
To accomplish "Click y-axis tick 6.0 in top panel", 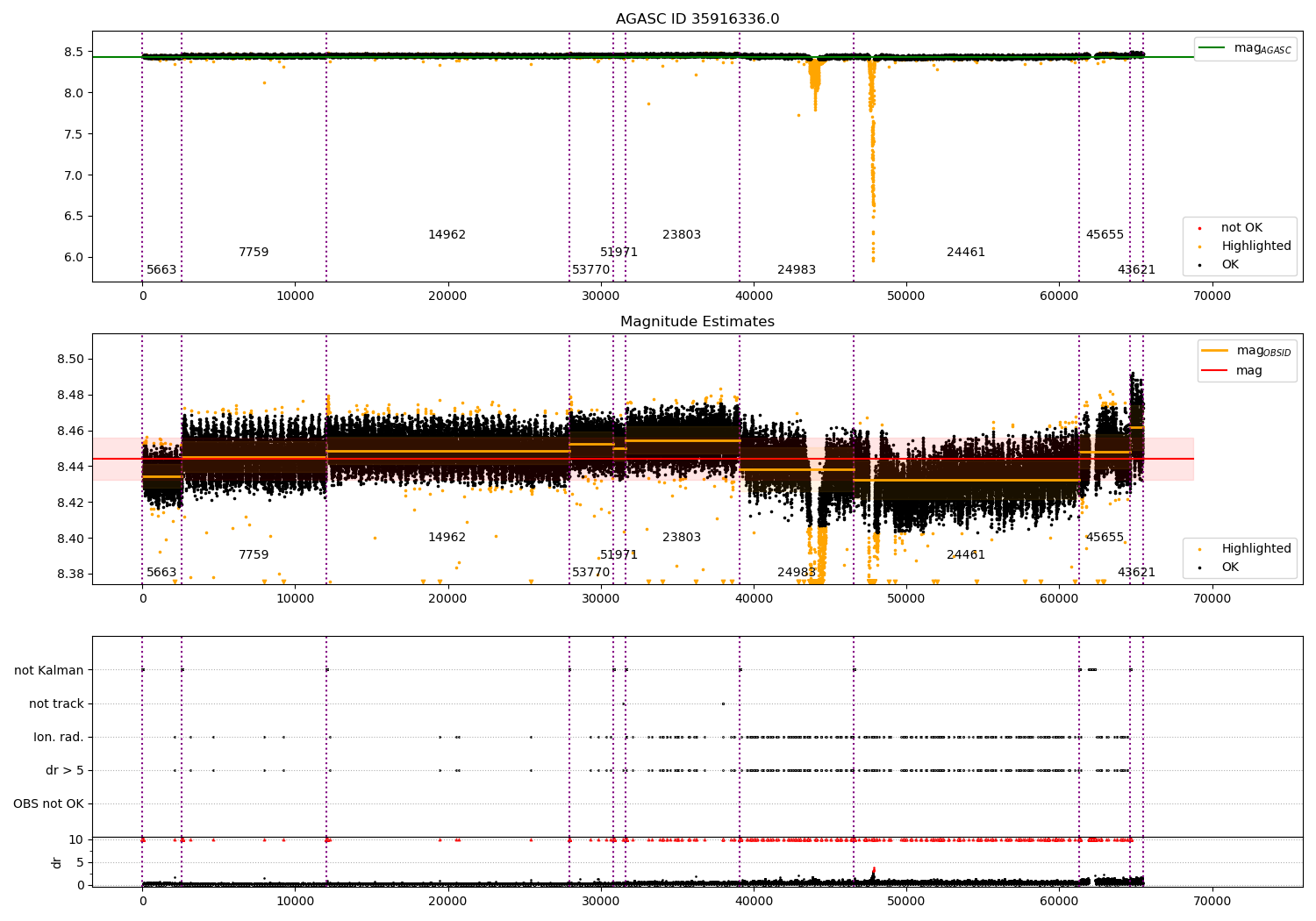I will coord(72,258).
